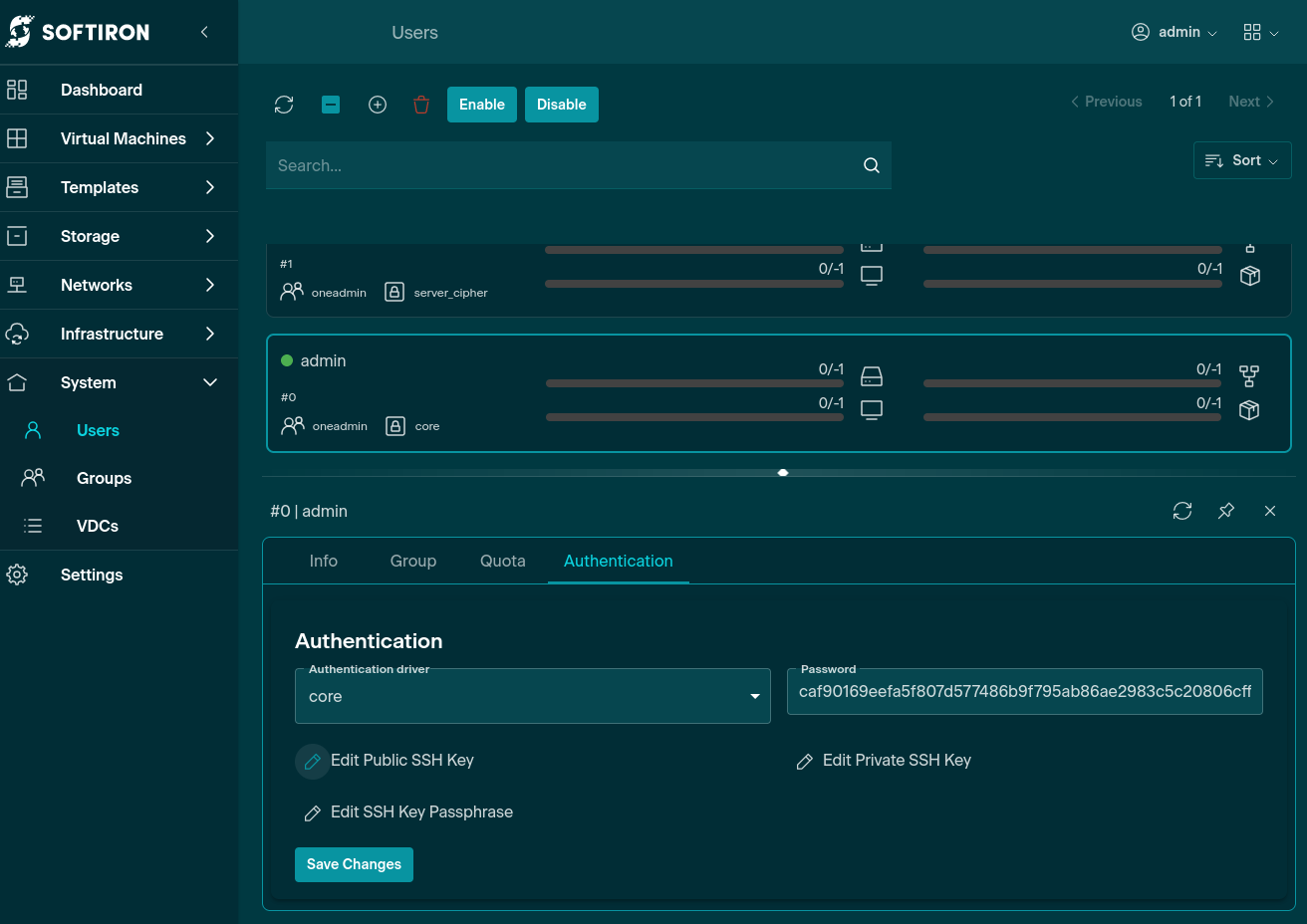Click the refresh users list icon

[x=284, y=105]
